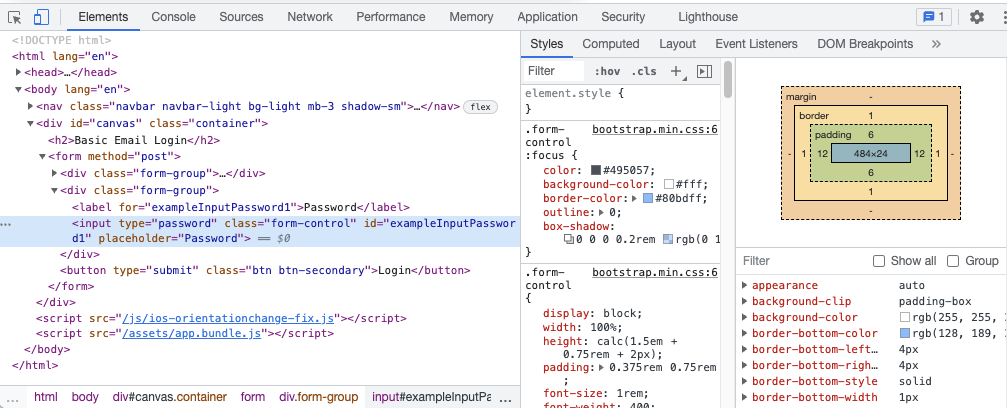Expand computed background-clip property

(744, 301)
